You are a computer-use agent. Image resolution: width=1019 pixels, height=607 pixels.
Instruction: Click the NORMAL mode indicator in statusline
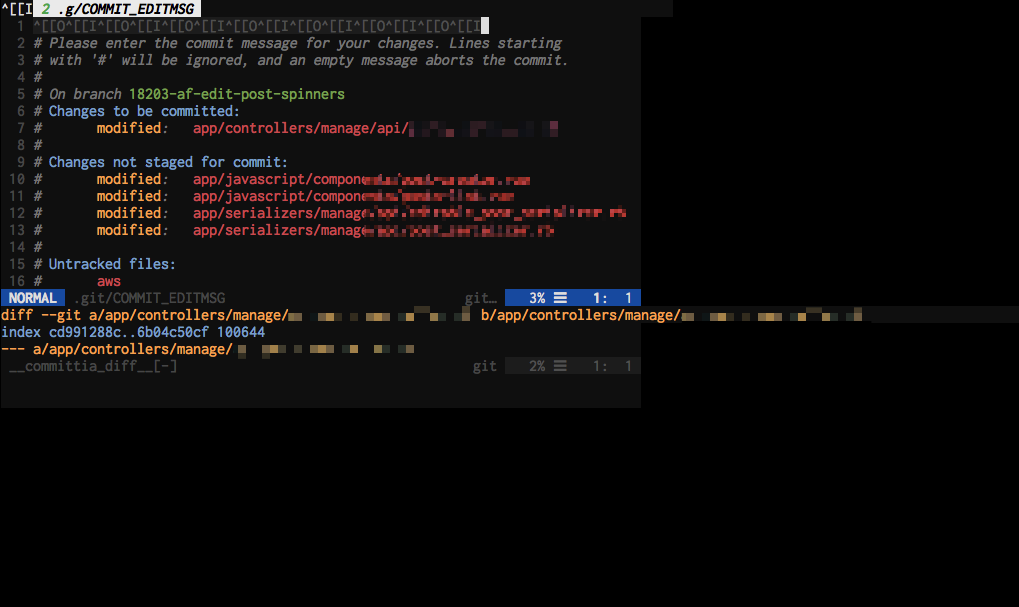[32, 298]
